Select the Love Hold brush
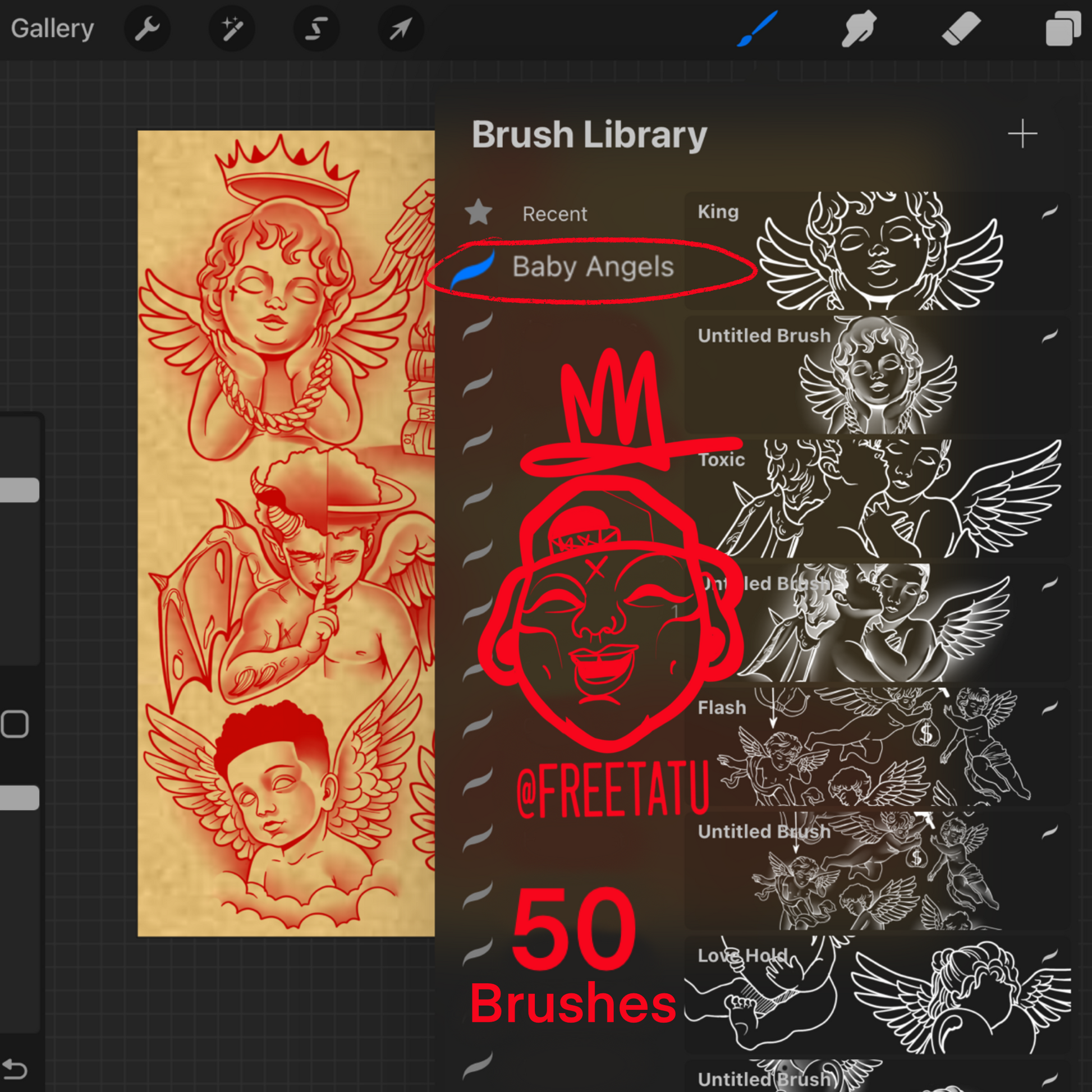This screenshot has height=1092, width=1092. (876, 995)
